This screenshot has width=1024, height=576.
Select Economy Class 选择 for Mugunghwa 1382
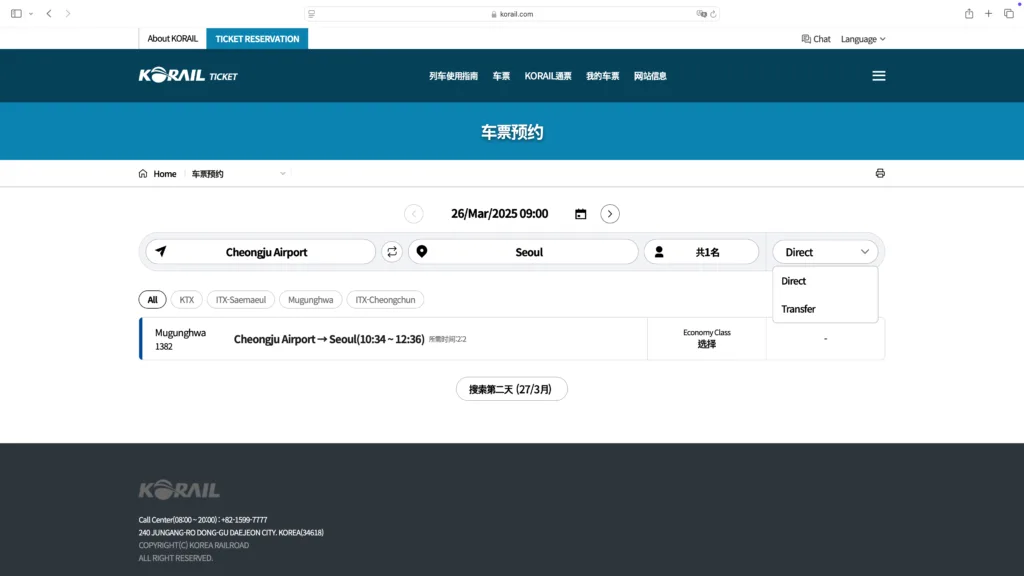point(707,339)
